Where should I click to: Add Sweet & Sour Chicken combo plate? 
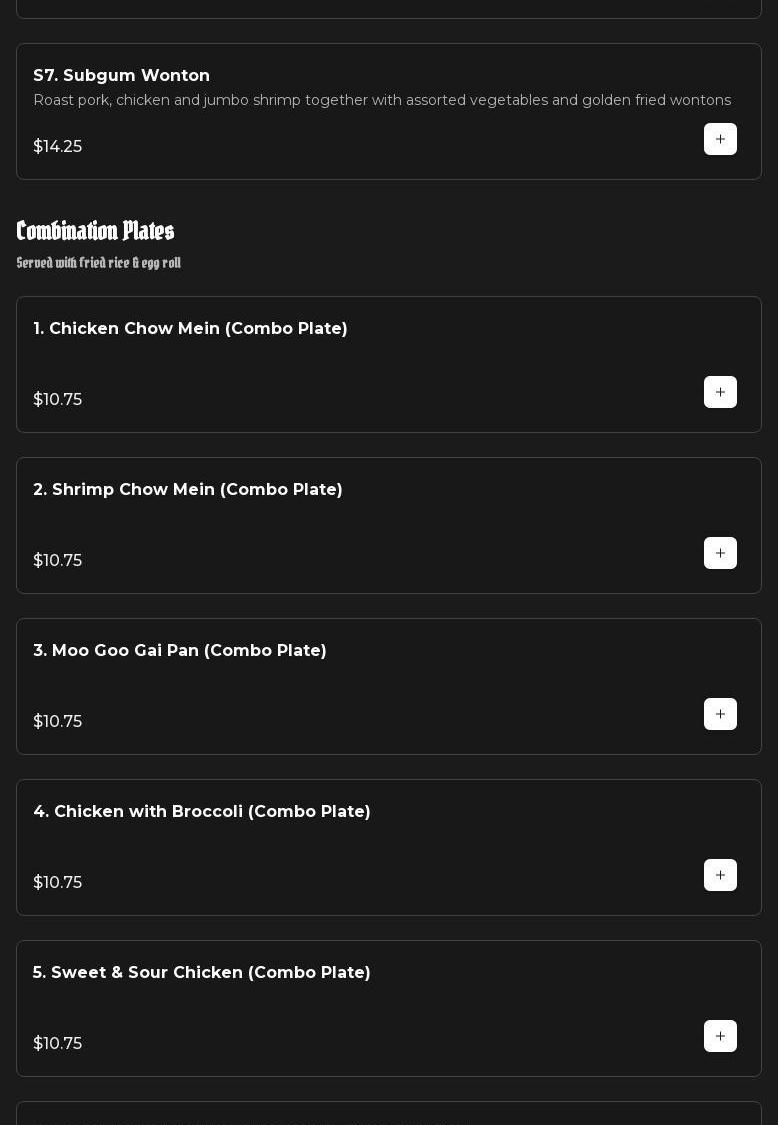[720, 1036]
